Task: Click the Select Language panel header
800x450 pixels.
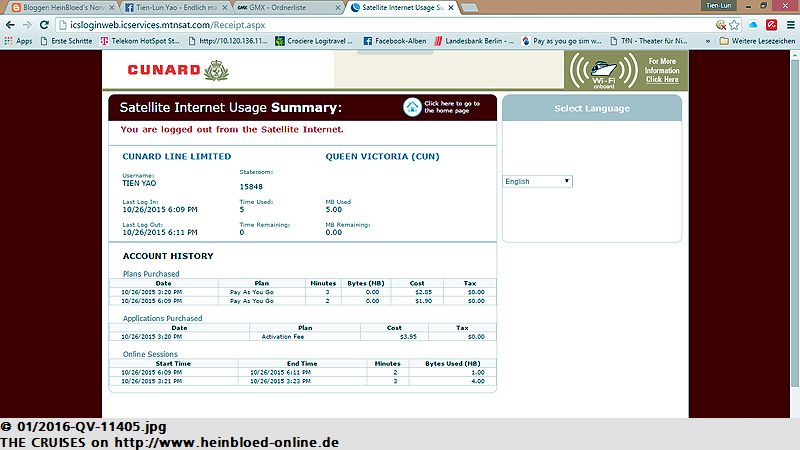Action: tap(592, 108)
